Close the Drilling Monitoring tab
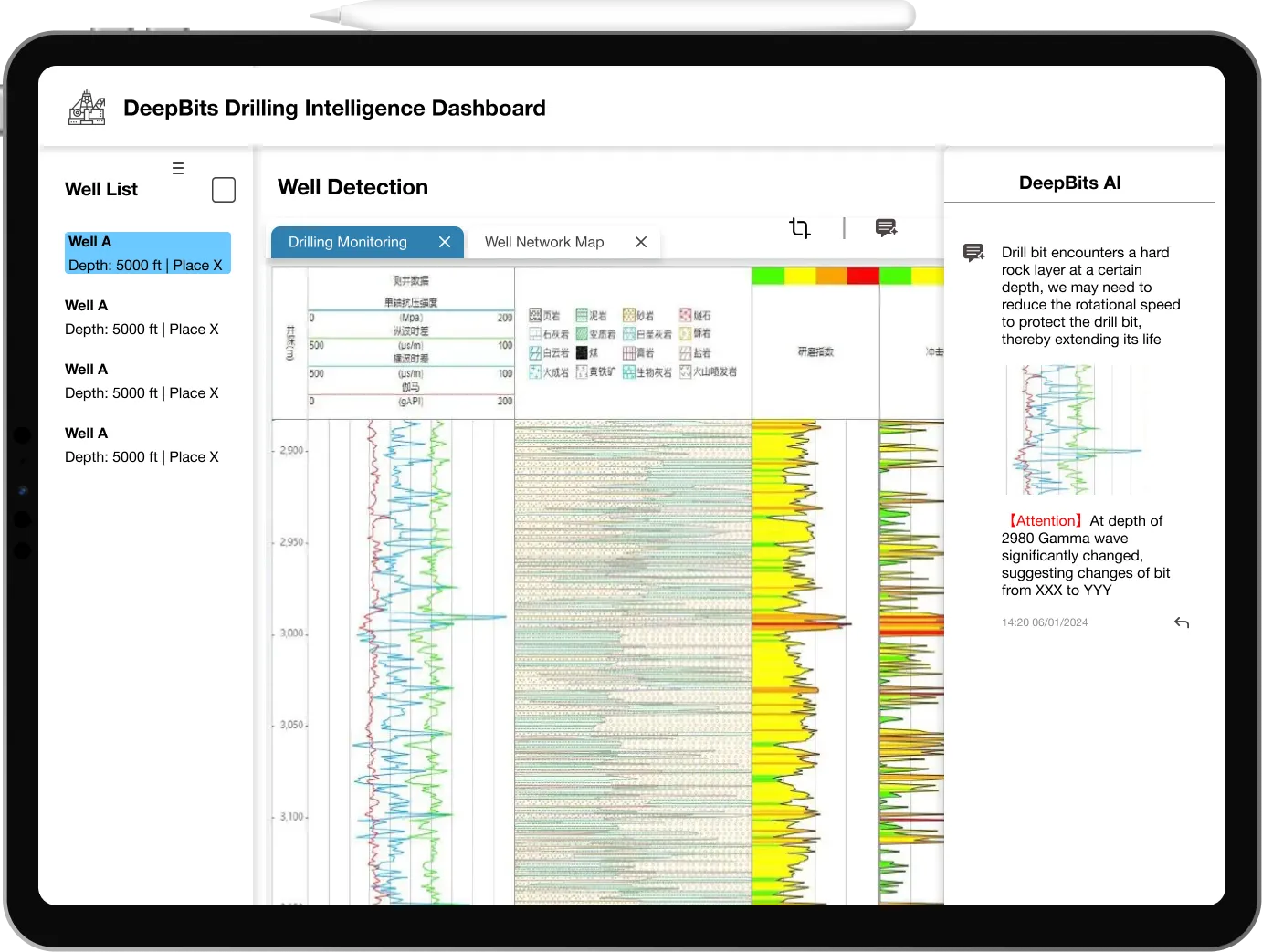The height and width of the screenshot is (952, 1262). tap(445, 242)
